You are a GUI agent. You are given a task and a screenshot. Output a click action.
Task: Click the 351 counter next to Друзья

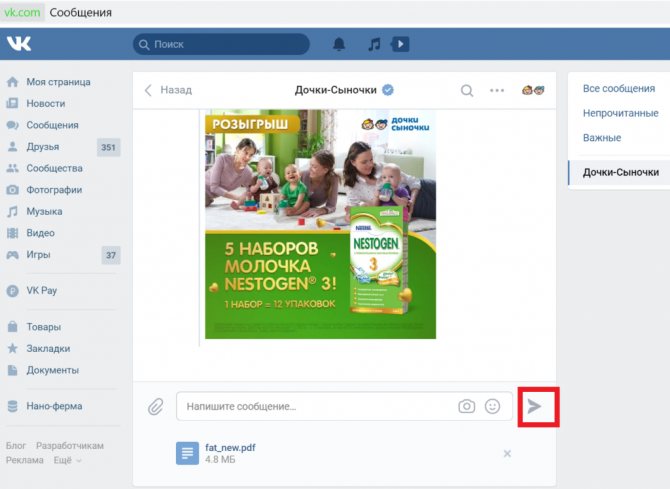coord(109,147)
